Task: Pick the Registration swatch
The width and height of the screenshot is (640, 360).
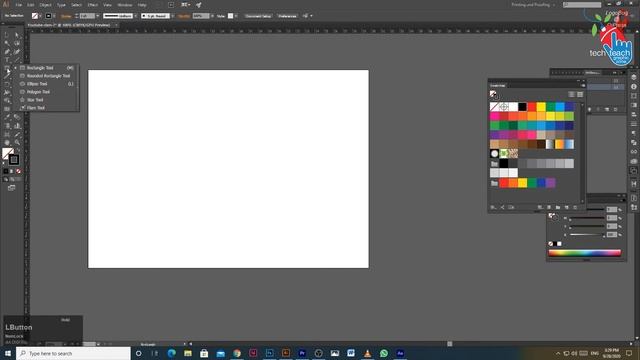Action: point(504,107)
